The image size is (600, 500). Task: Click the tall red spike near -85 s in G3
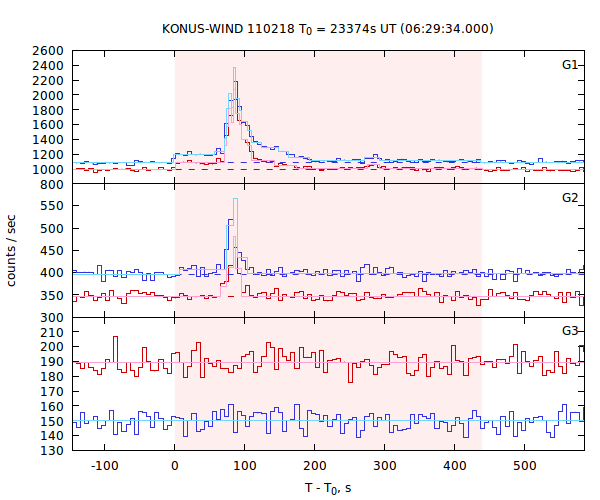pyautogui.click(x=116, y=337)
